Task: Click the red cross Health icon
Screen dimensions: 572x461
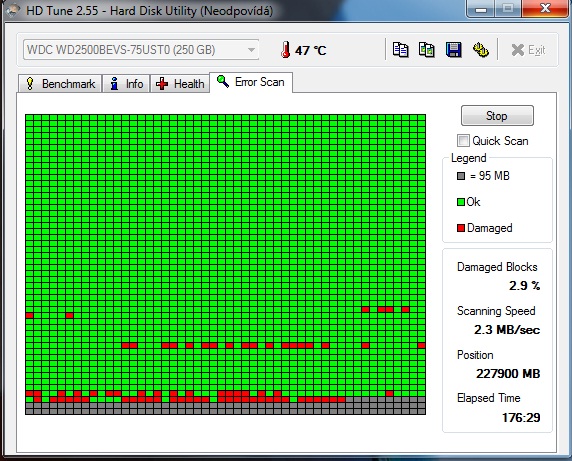Action: click(162, 84)
